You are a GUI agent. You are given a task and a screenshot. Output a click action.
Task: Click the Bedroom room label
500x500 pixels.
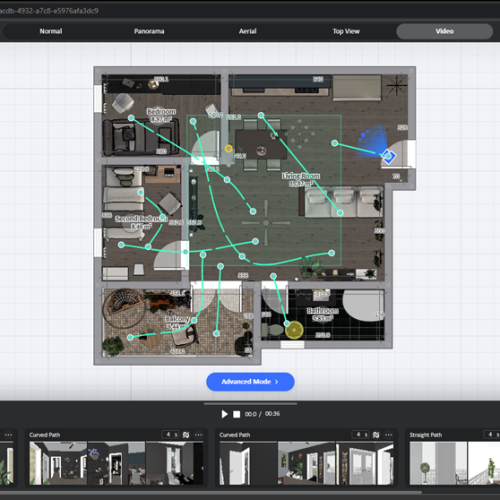point(161,111)
